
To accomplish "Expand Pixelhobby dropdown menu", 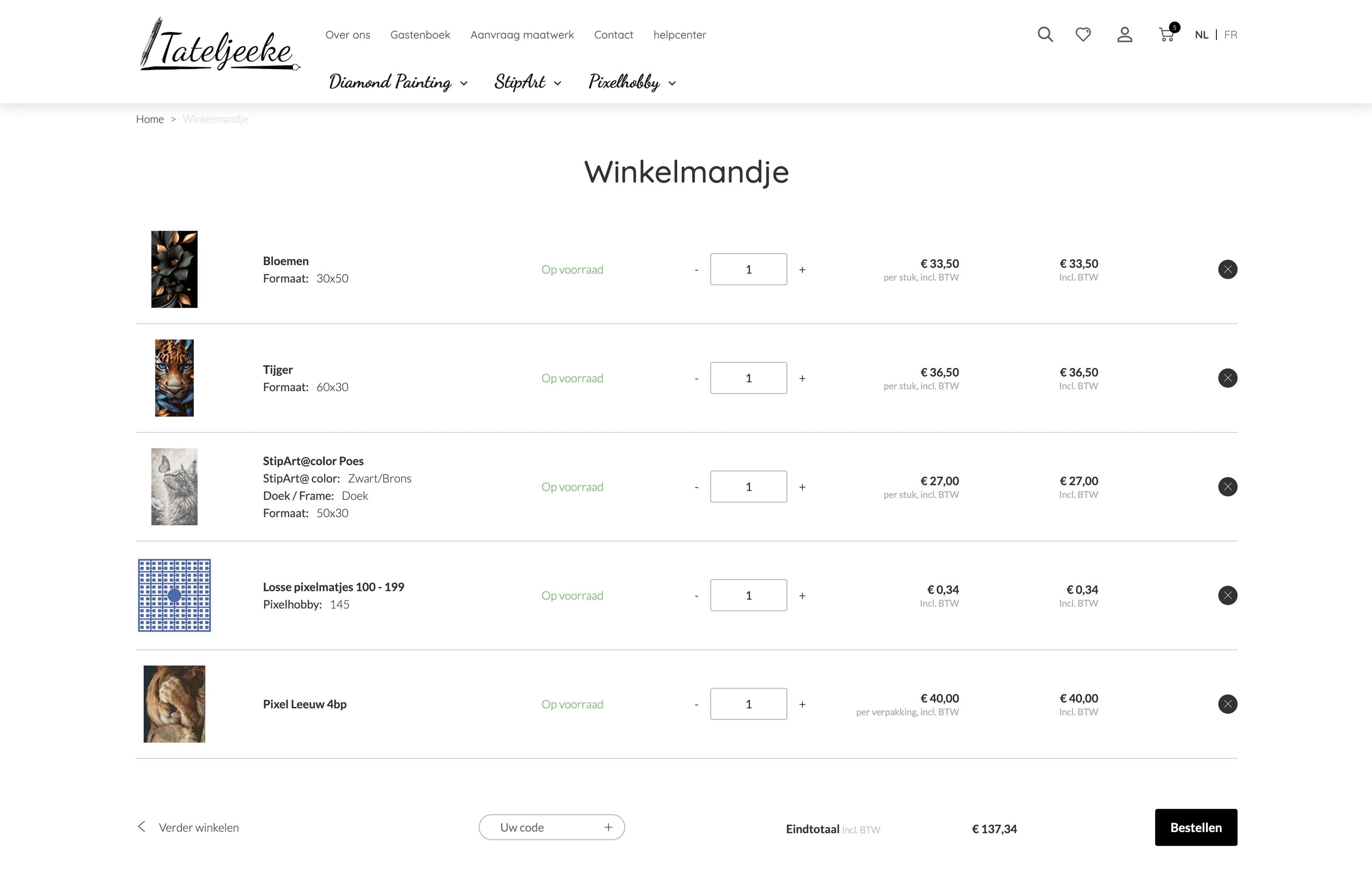I will pos(632,82).
